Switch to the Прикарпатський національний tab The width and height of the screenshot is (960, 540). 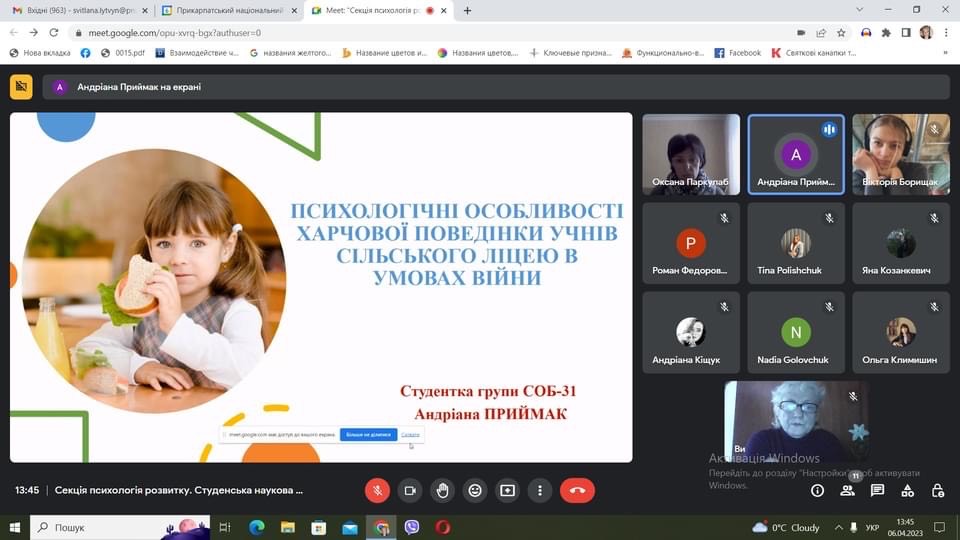tap(229, 10)
